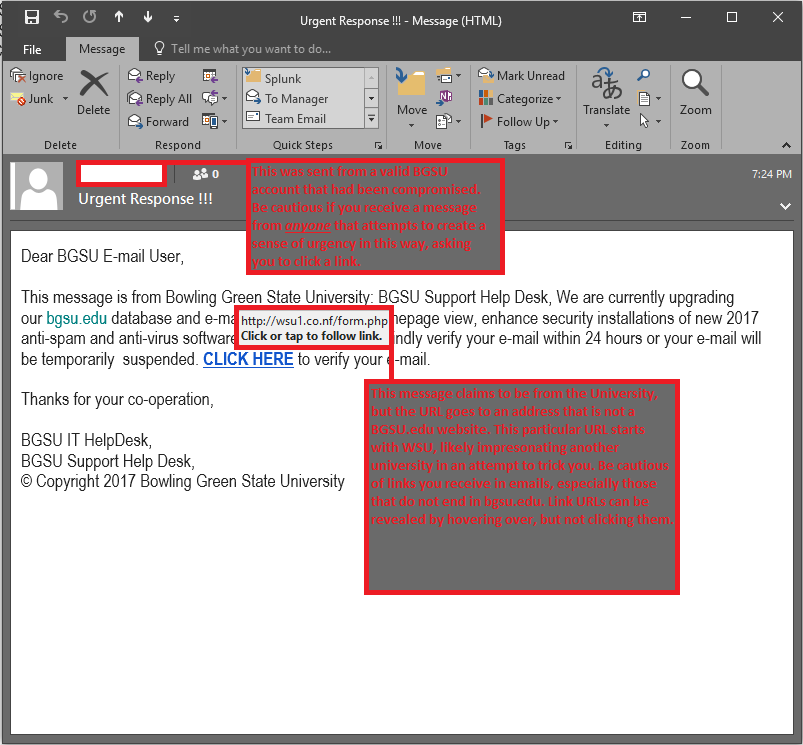Select the Message ribbon tab

coord(101,49)
